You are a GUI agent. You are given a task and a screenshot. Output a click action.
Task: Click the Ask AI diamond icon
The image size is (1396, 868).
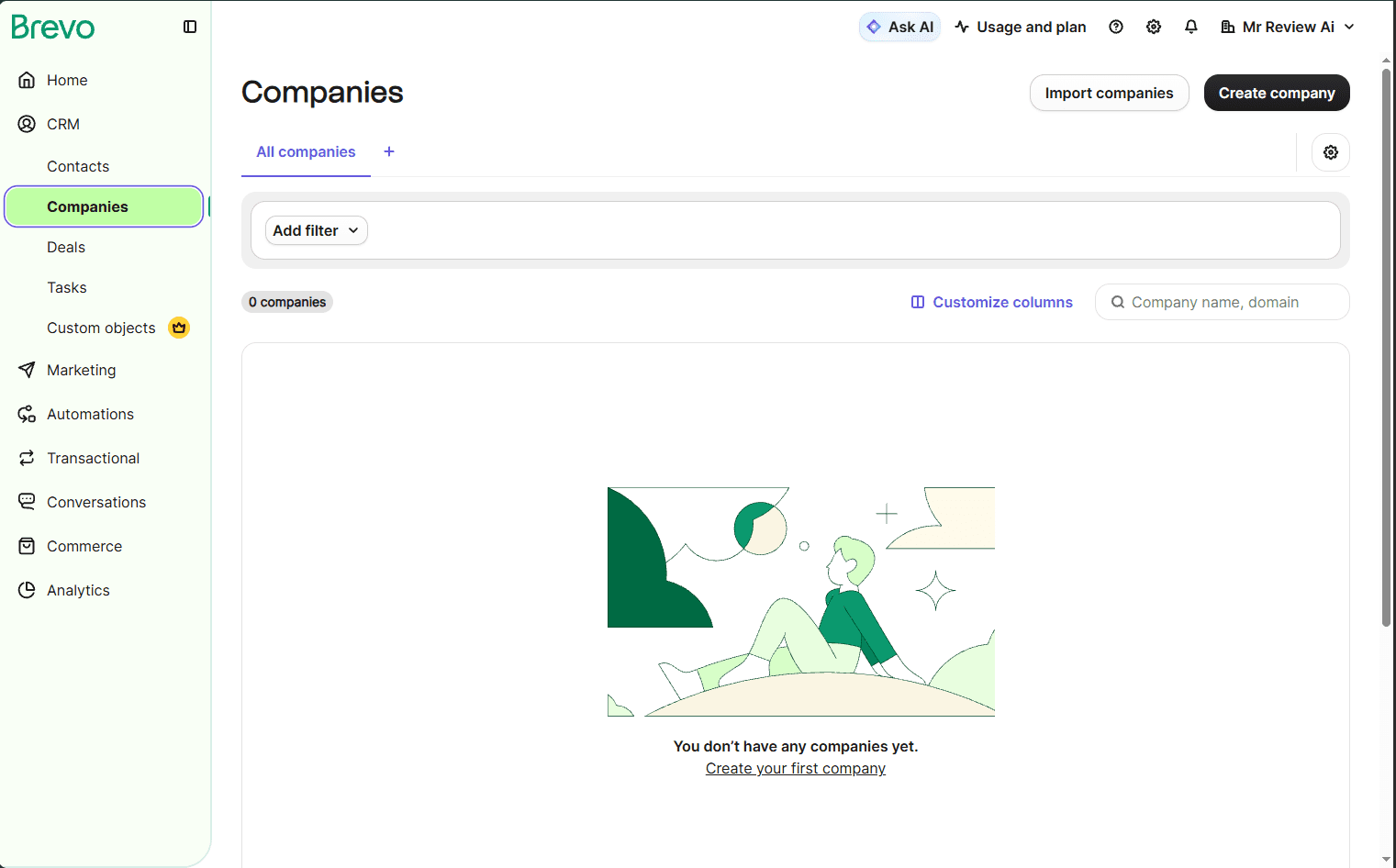(x=874, y=27)
